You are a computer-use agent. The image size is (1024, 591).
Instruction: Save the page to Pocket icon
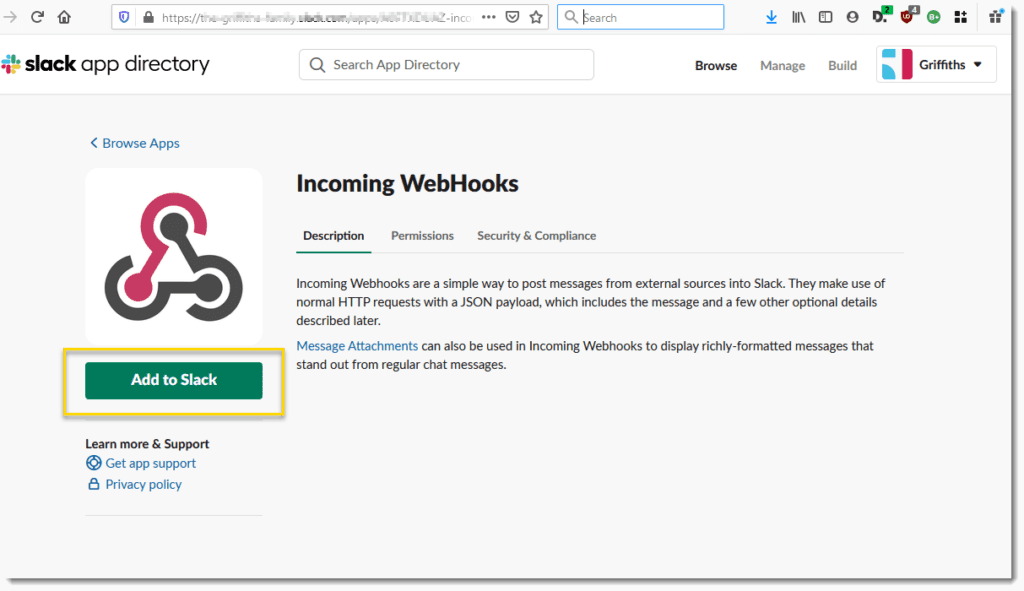coord(513,17)
